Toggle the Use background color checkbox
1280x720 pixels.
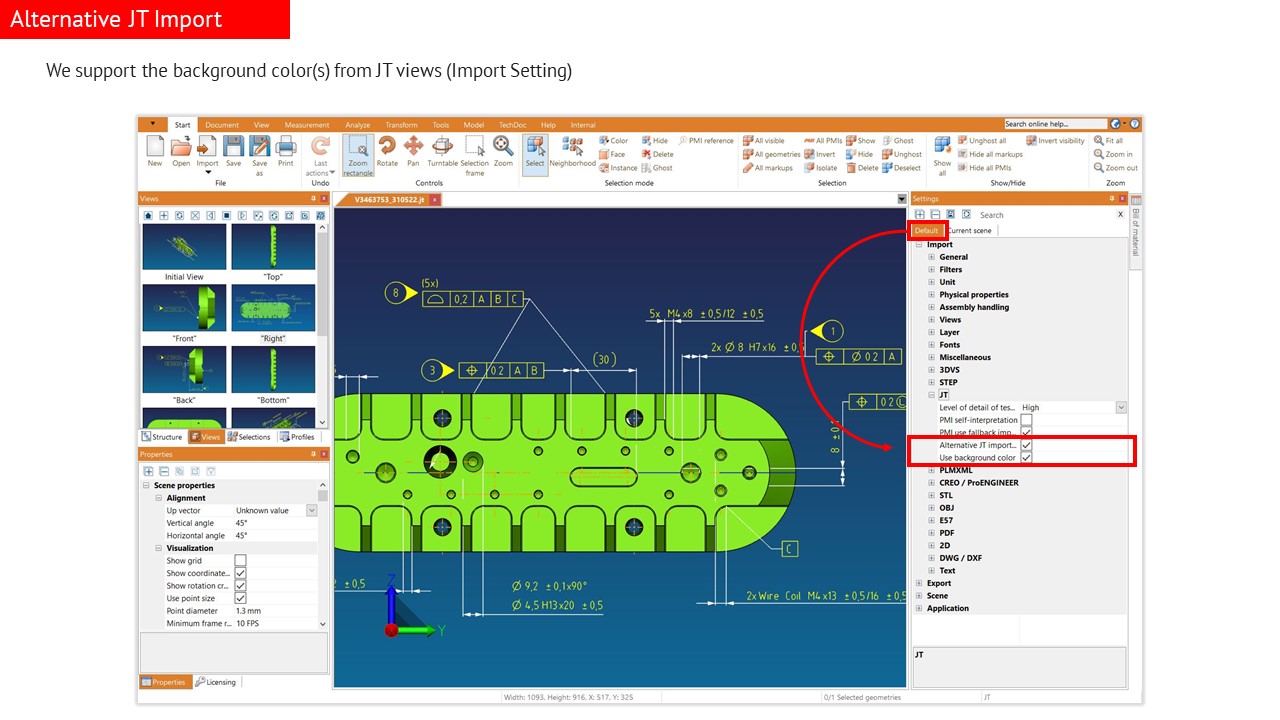click(x=1026, y=457)
